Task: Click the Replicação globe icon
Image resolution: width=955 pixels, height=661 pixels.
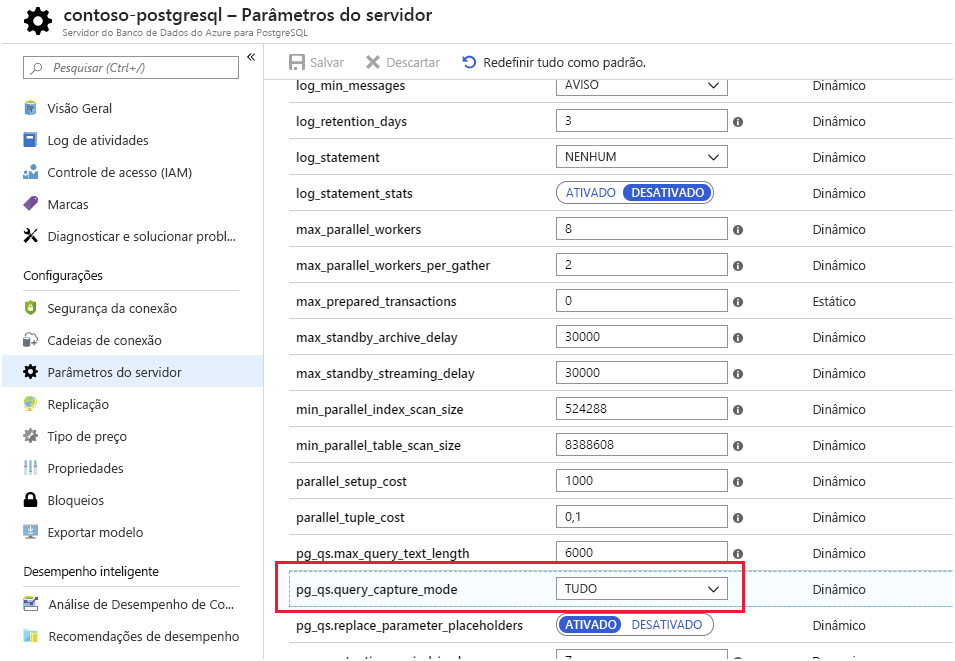Action: tap(30, 404)
